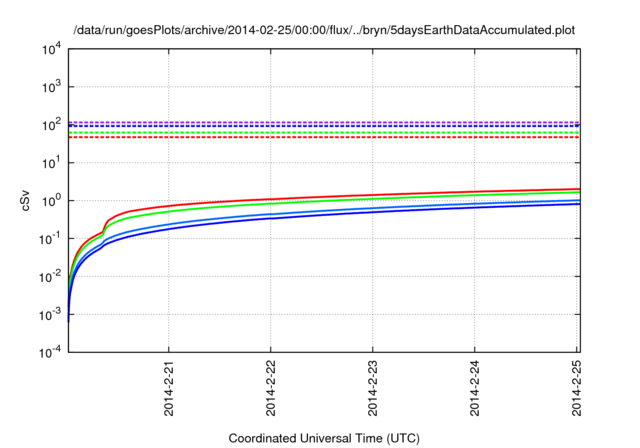Click the 10^-4 y-axis tick label

click(51, 352)
